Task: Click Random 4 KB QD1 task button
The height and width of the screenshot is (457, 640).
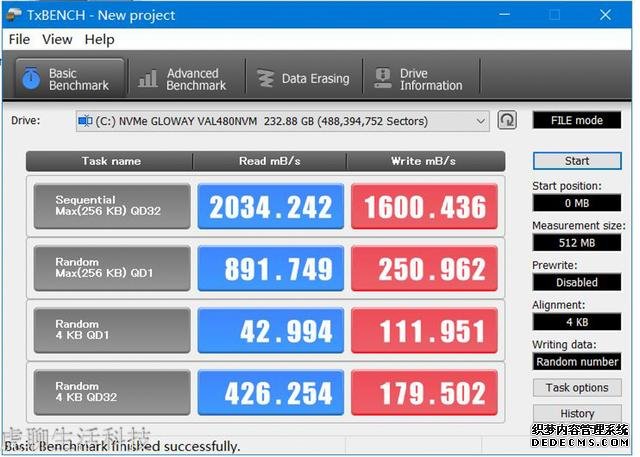Action: pos(112,330)
